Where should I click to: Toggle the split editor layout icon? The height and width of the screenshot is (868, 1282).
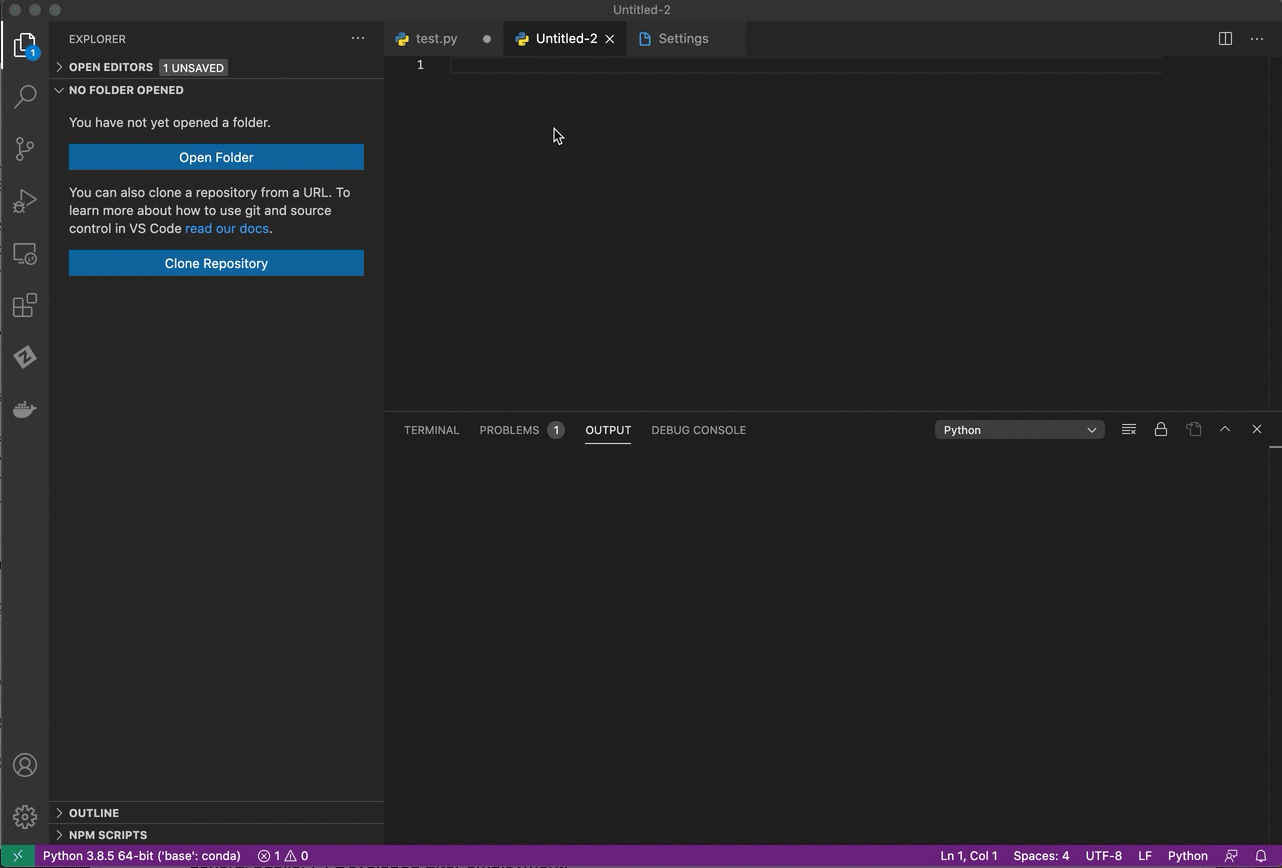coord(1225,38)
